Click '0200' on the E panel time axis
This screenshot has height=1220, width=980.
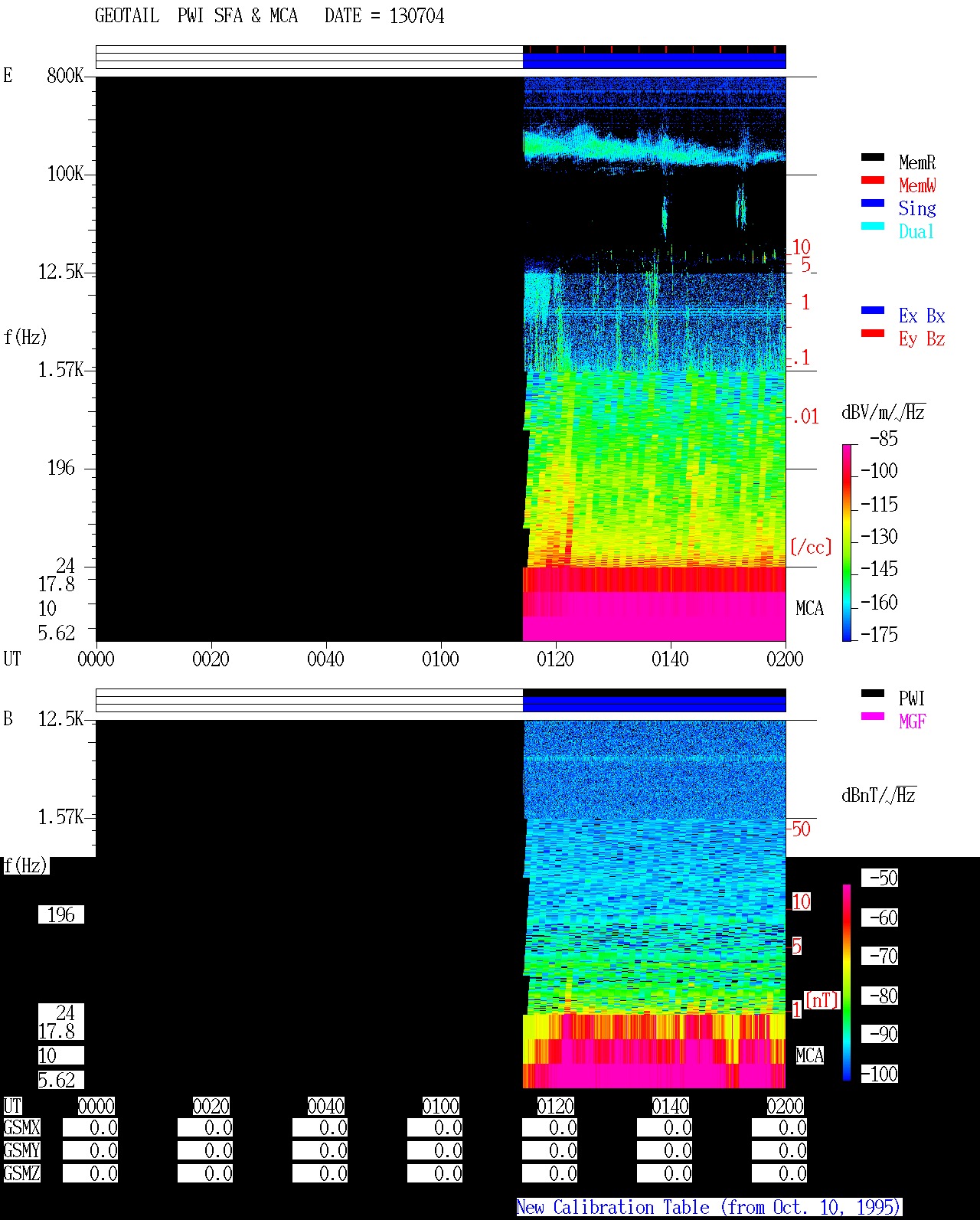click(x=785, y=659)
